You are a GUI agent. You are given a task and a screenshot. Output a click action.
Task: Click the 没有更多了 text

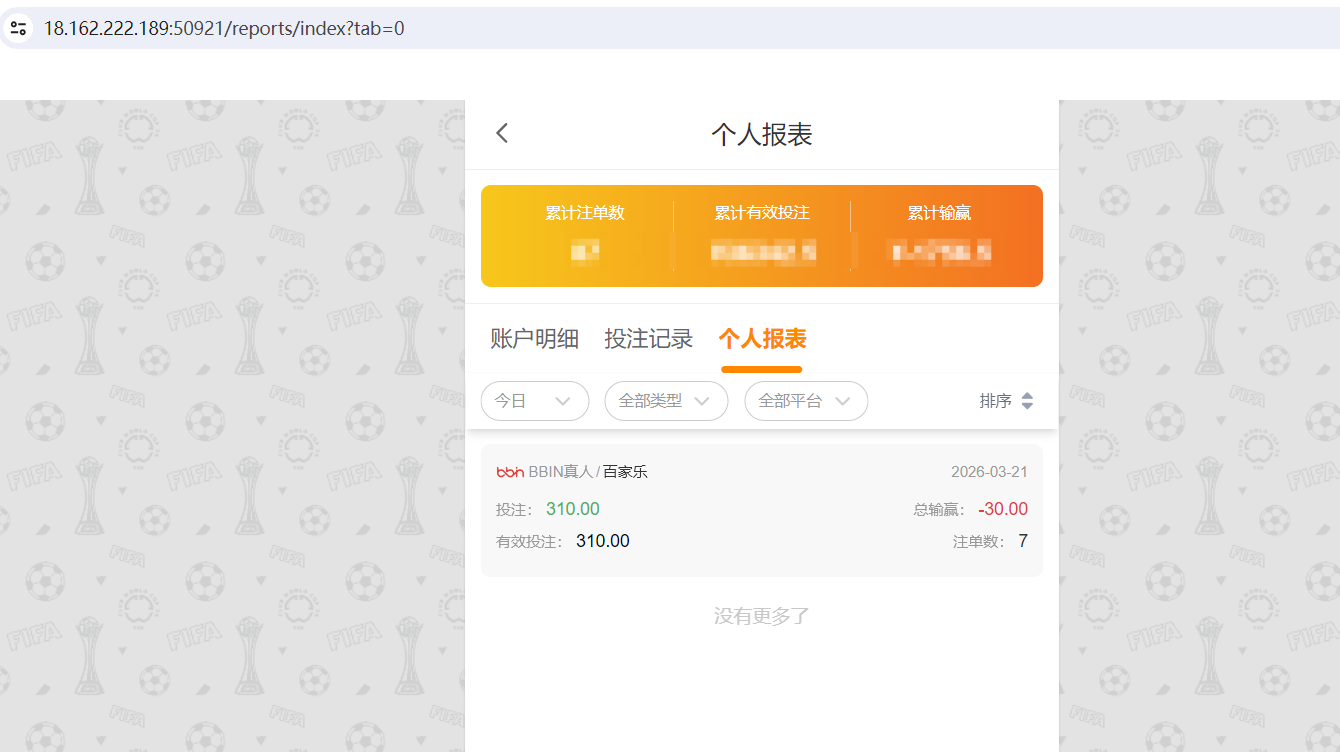pos(761,615)
